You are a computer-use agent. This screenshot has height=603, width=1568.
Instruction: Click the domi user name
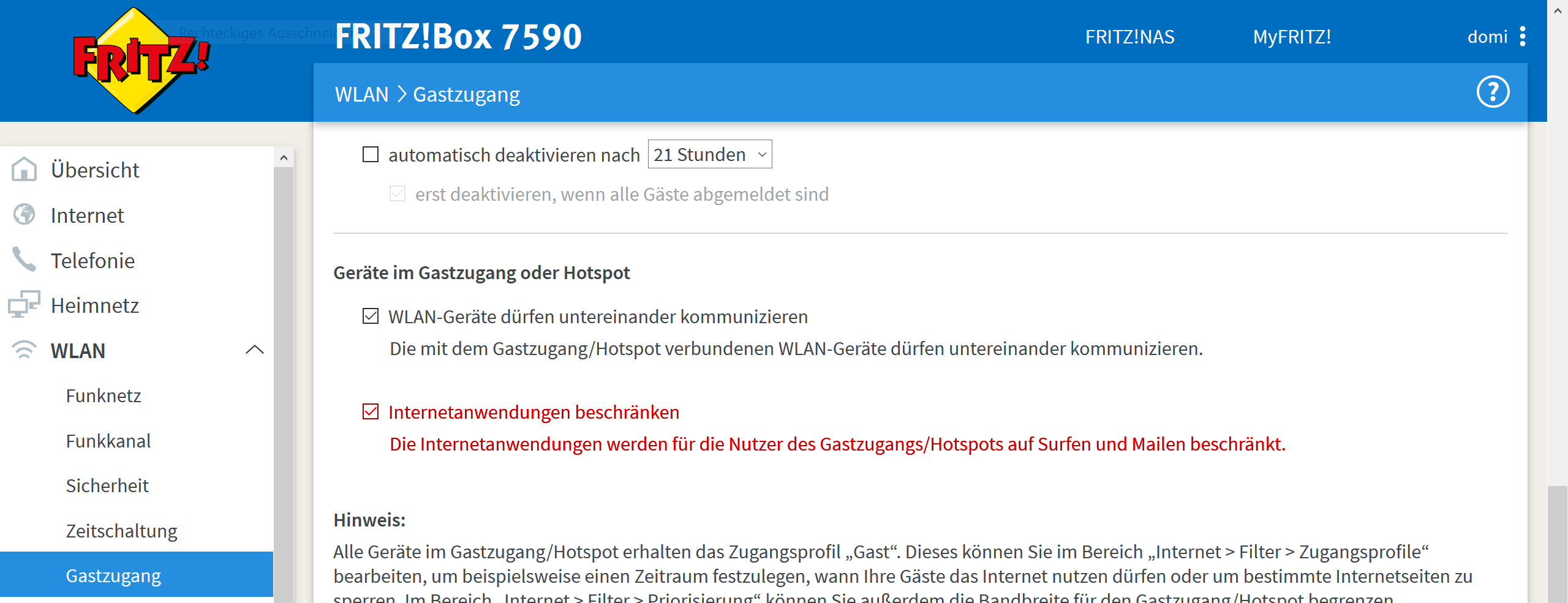(1487, 37)
